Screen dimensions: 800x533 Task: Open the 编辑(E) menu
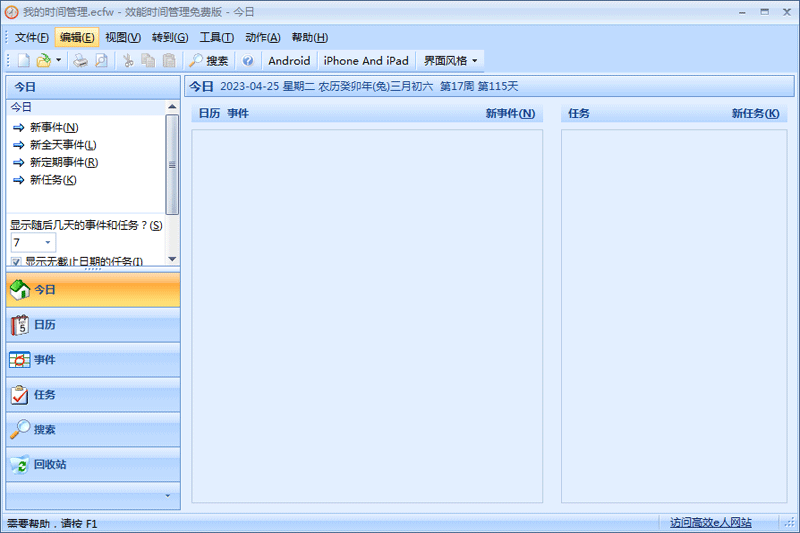[x=77, y=37]
